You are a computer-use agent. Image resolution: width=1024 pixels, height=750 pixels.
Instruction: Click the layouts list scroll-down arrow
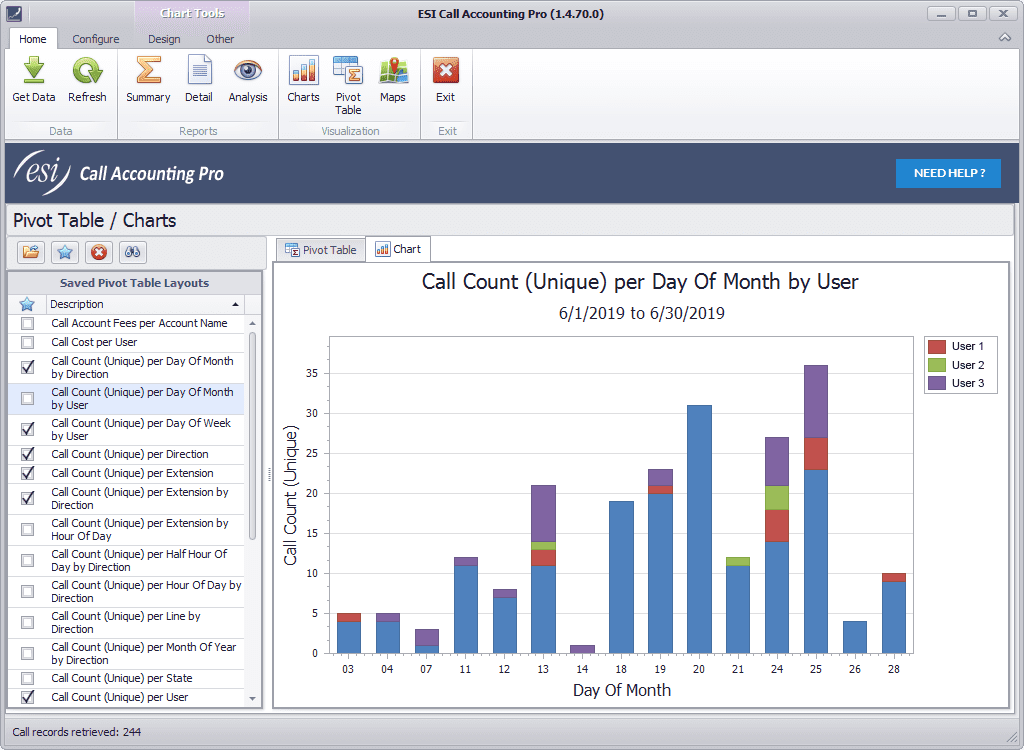[x=252, y=699]
